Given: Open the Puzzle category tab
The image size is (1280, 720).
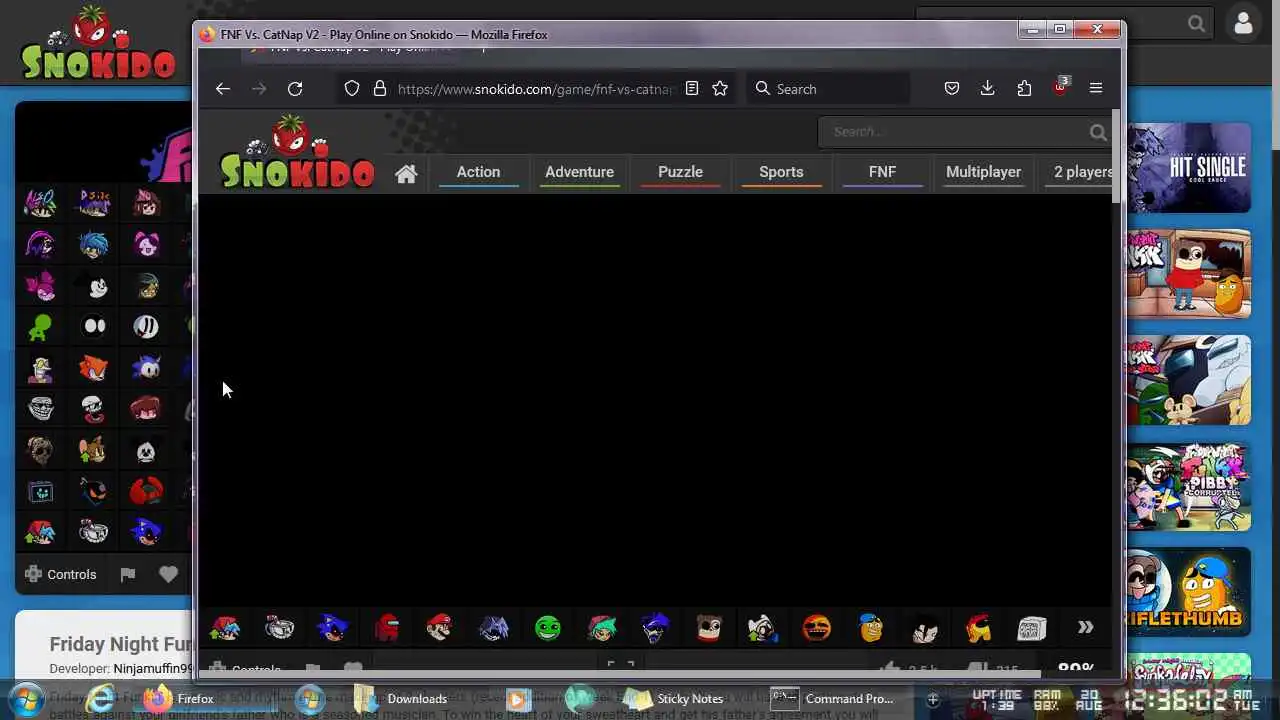Looking at the screenshot, I should pos(680,172).
